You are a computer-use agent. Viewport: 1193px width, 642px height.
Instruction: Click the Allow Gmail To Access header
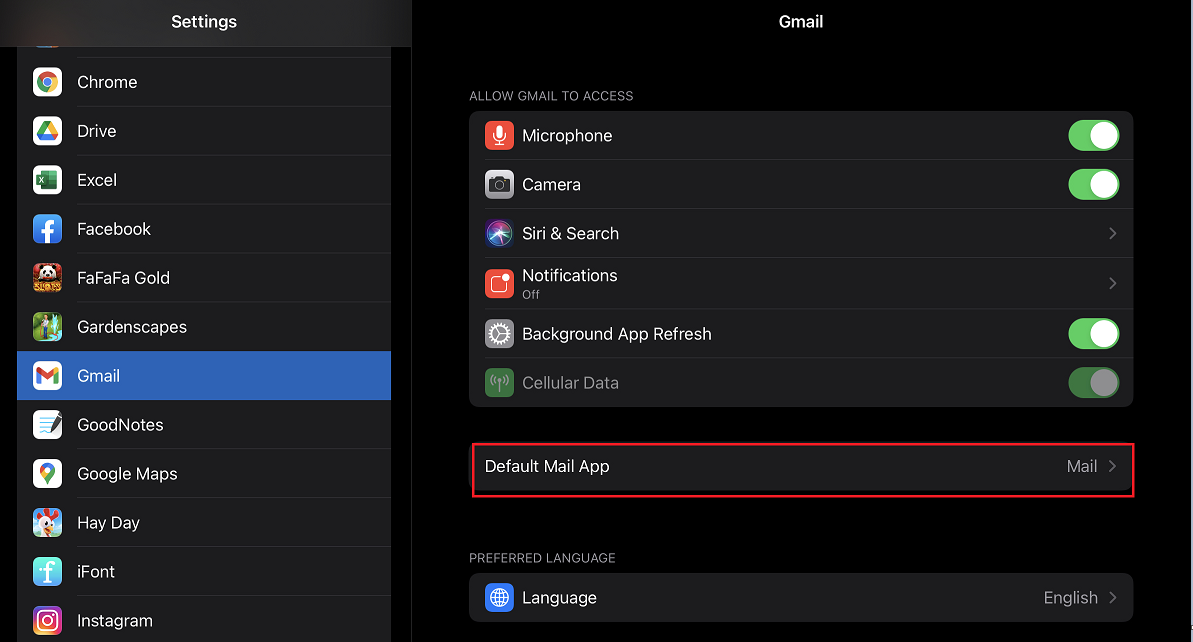click(x=551, y=96)
